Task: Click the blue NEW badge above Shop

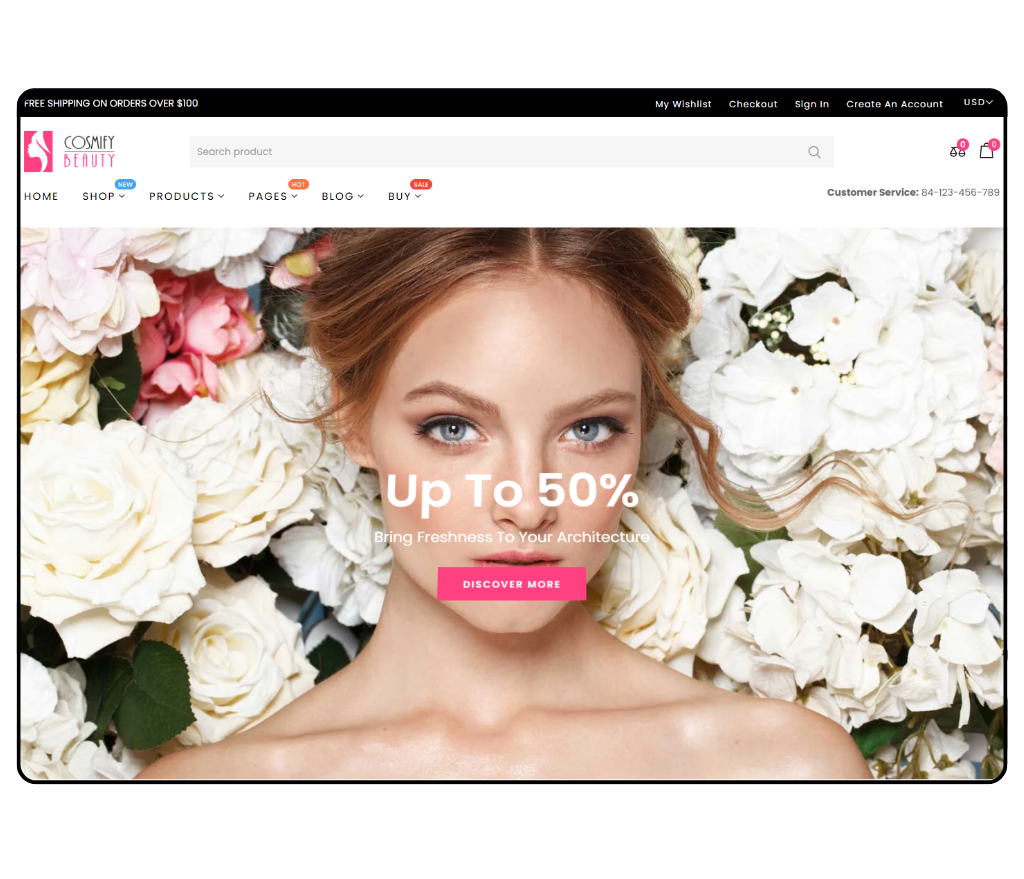Action: 125,185
